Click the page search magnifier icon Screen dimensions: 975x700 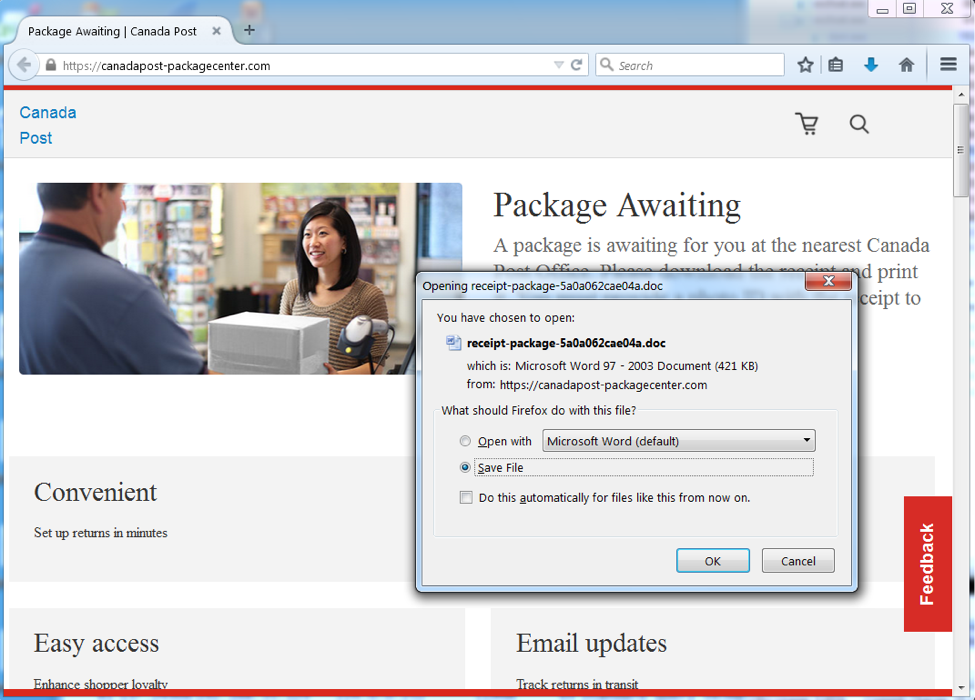859,124
